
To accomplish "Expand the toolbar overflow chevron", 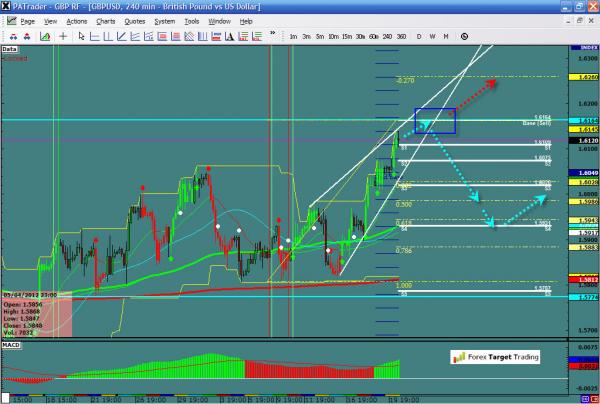I will [x=272, y=35].
